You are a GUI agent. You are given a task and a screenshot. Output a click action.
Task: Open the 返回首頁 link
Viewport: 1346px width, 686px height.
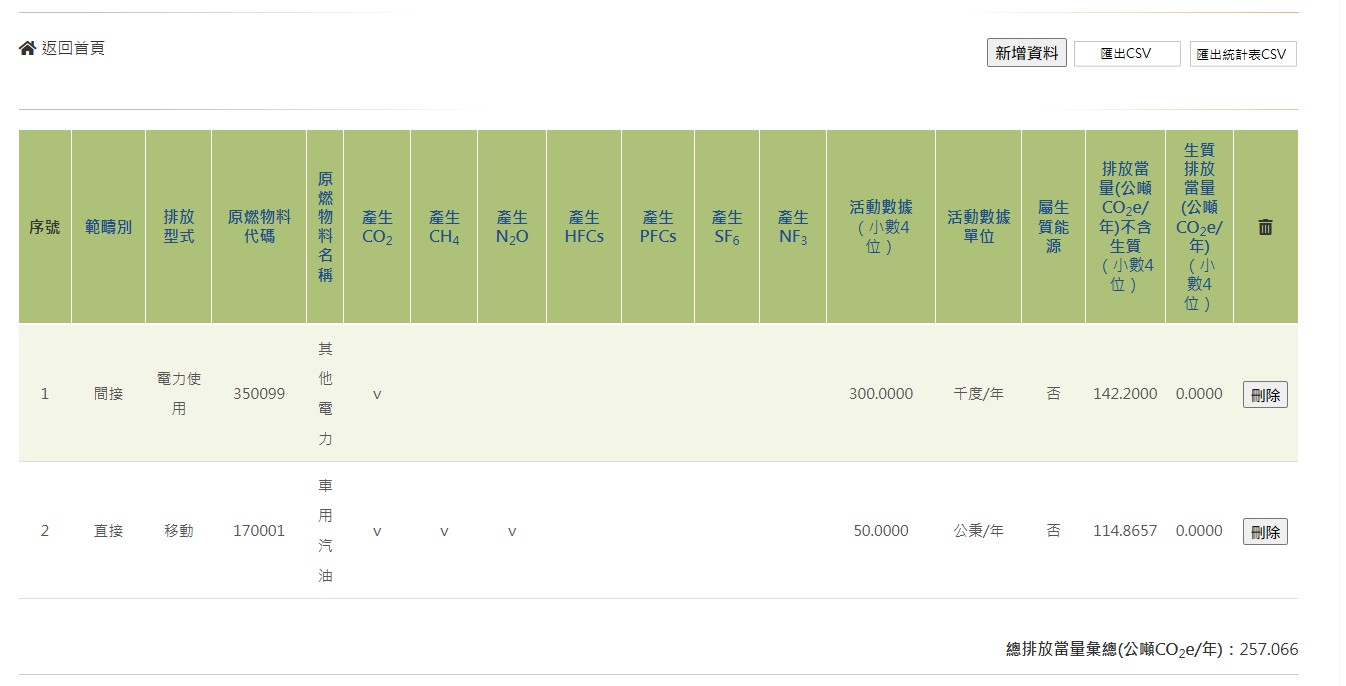[x=72, y=48]
